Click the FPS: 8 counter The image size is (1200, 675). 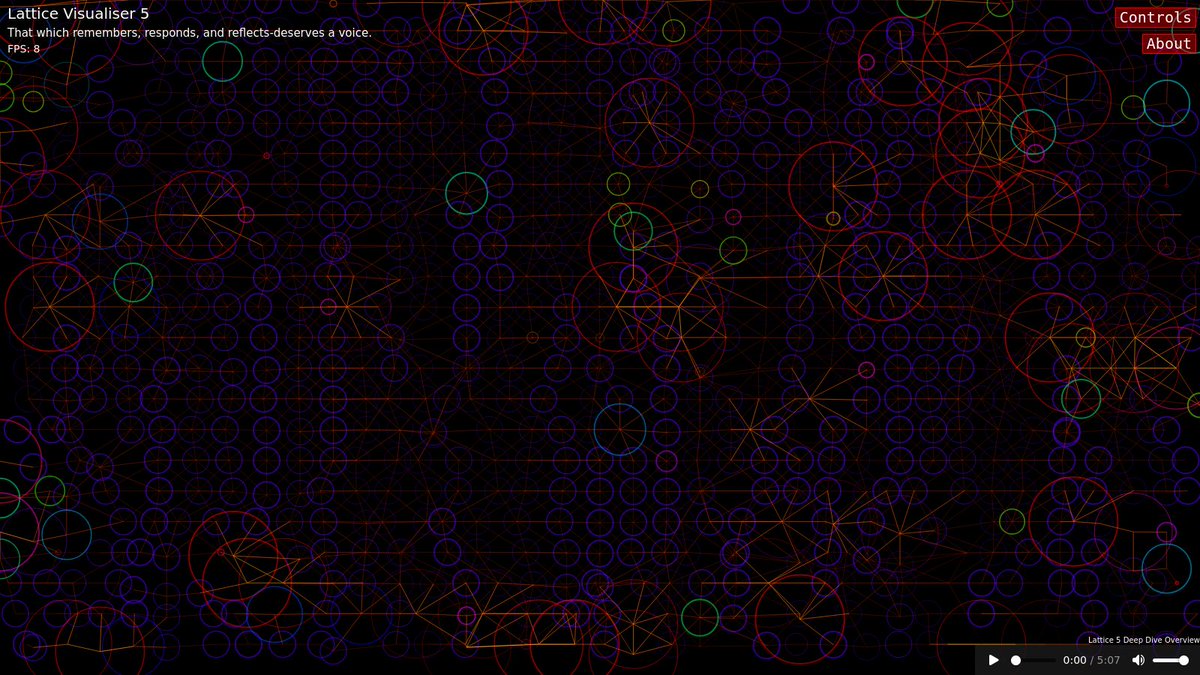coord(23,48)
